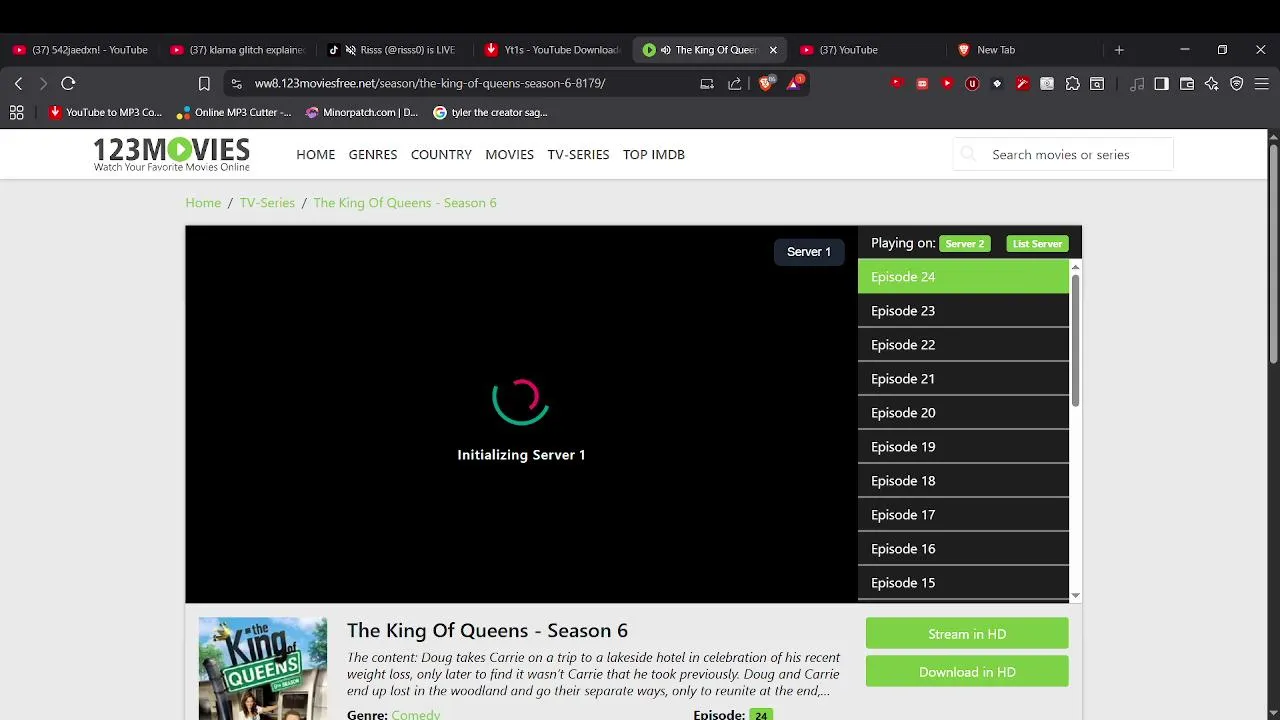
Task: Open HOME in the site navigation
Action: pos(315,155)
